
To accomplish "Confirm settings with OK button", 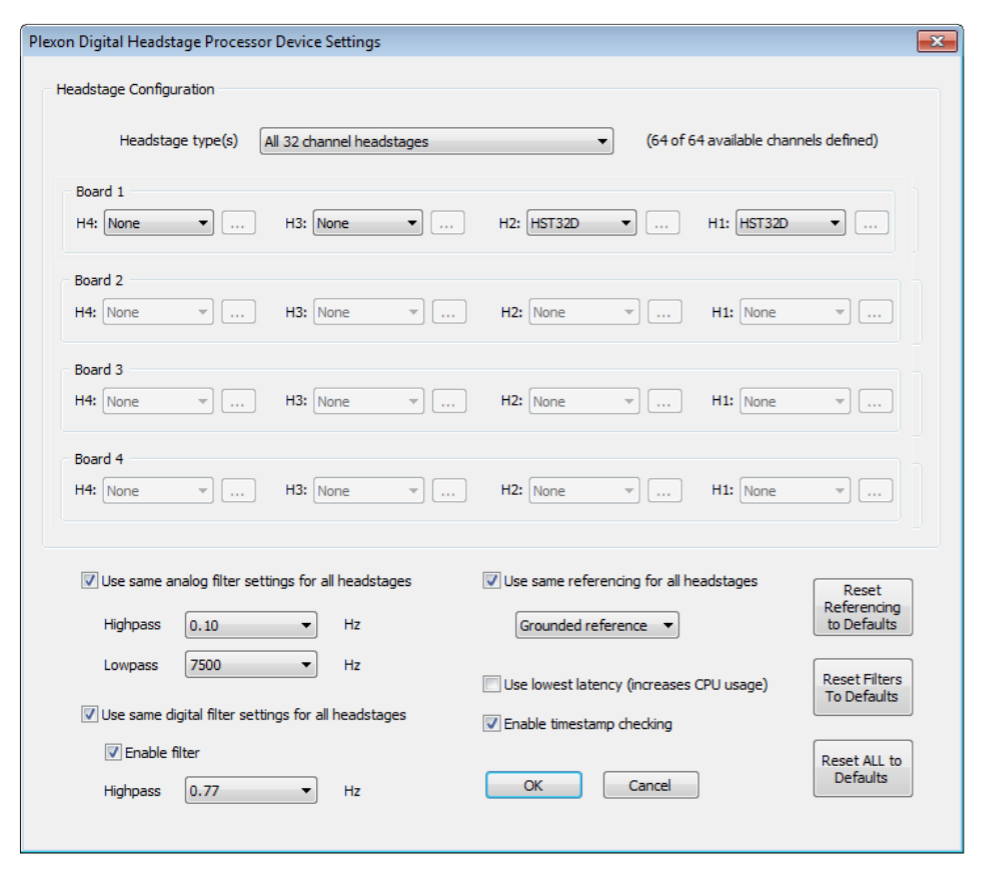I will tap(534, 785).
